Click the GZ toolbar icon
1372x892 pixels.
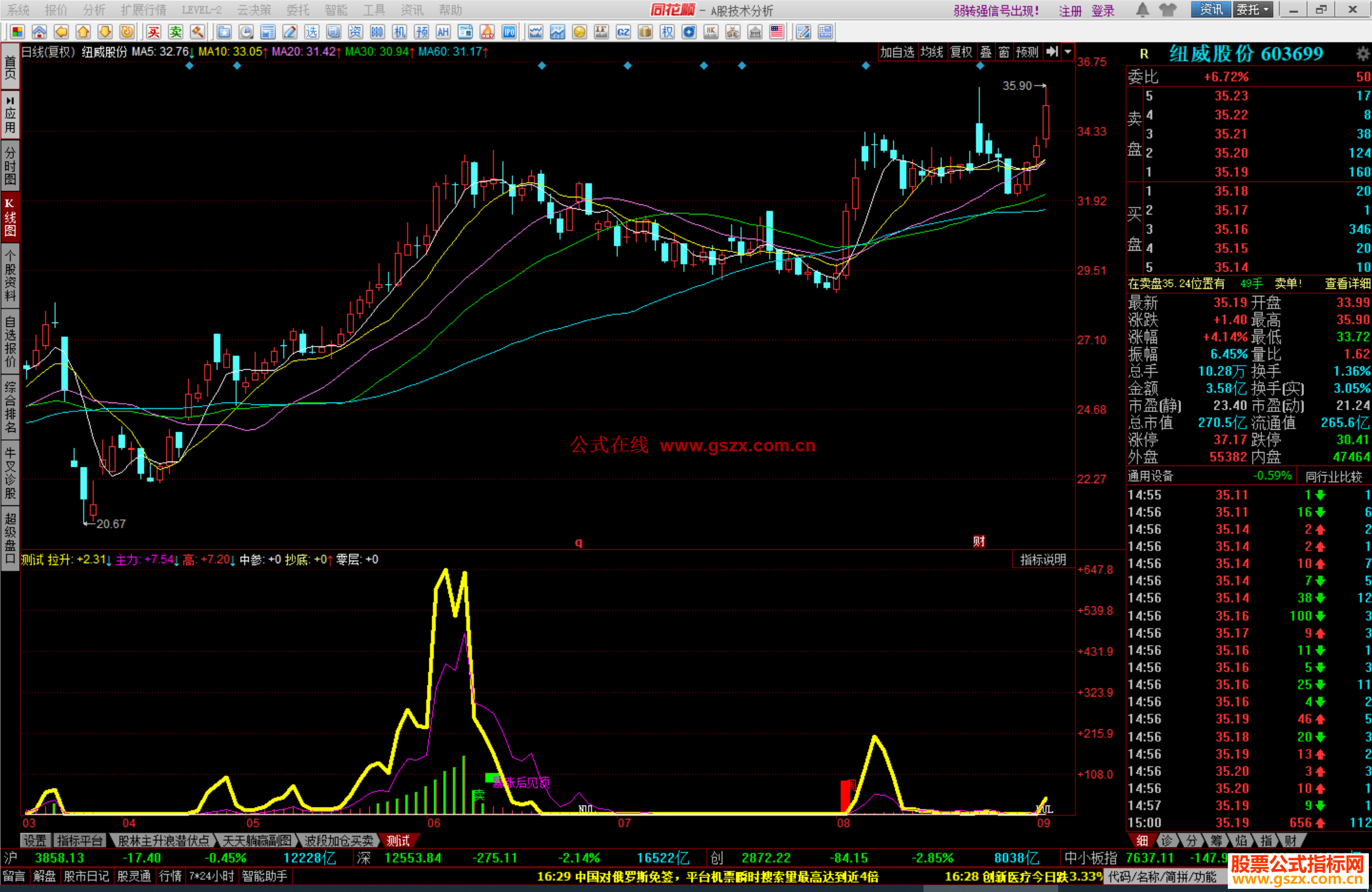pos(623,32)
